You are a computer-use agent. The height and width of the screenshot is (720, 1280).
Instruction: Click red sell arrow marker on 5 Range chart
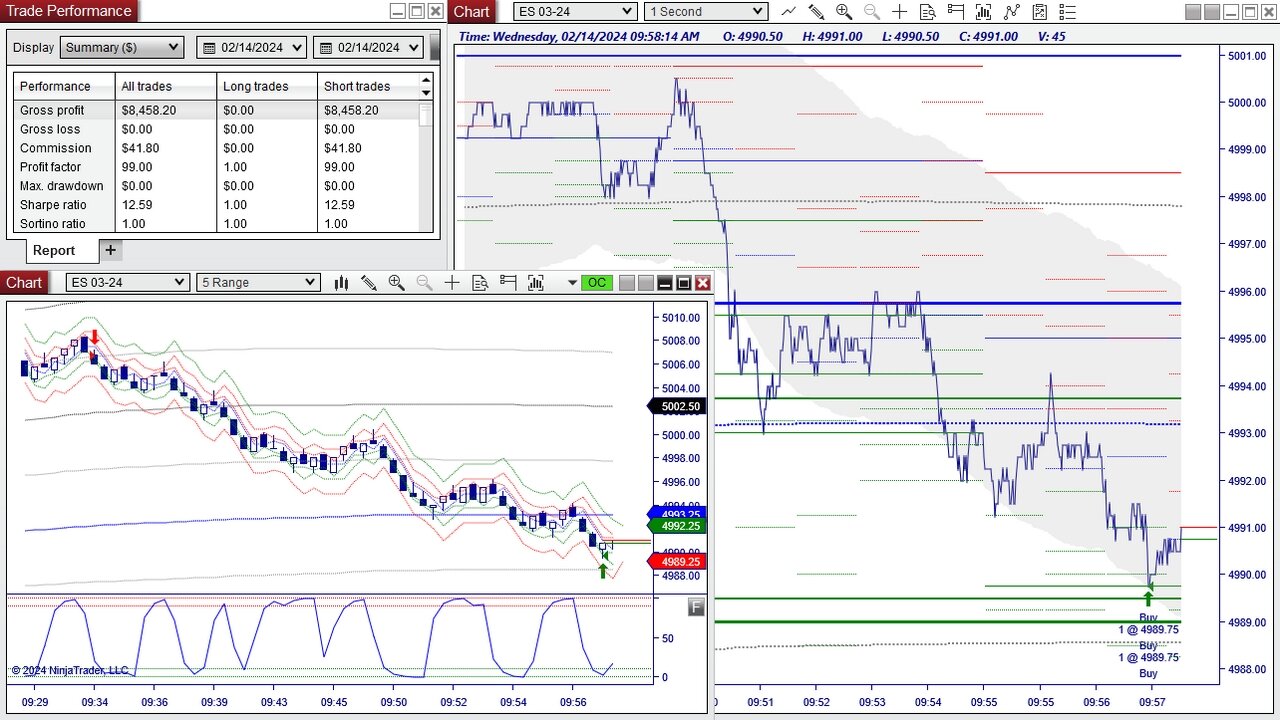(x=94, y=337)
